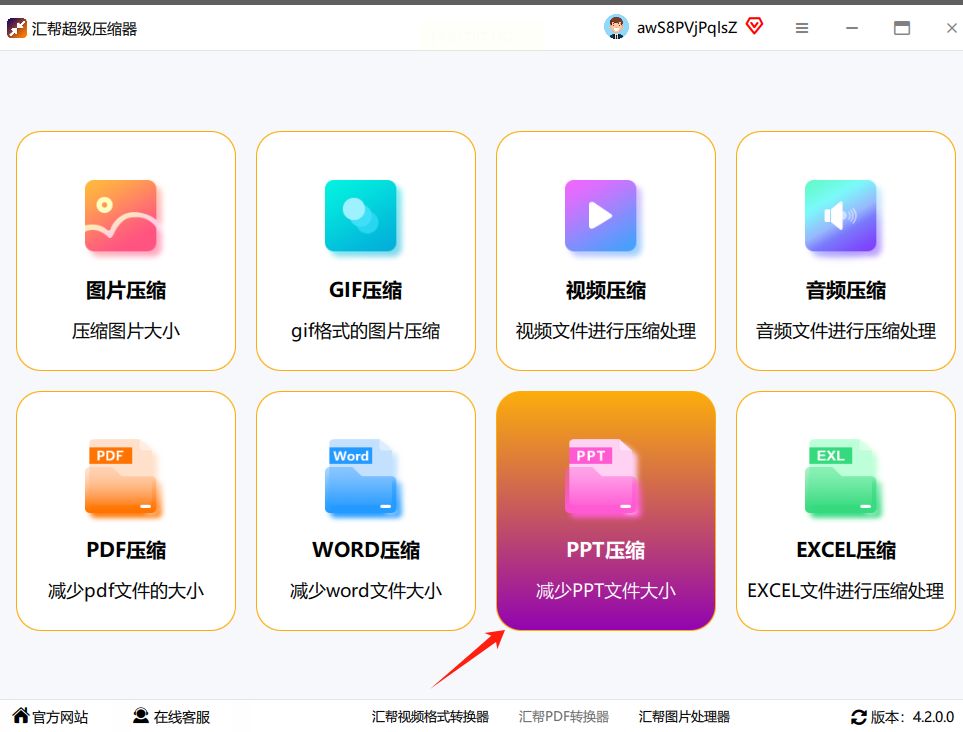Click the red VIP diamond badge
The image size is (963, 732).
click(x=754, y=26)
